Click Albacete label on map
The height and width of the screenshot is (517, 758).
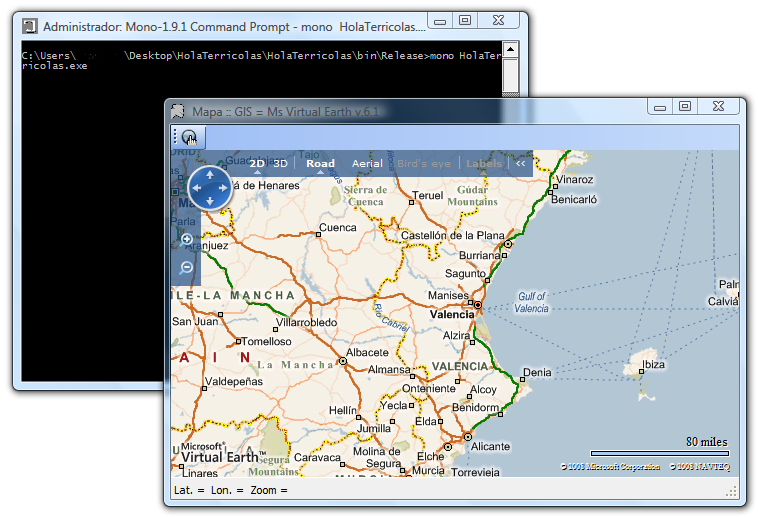pyautogui.click(x=367, y=353)
